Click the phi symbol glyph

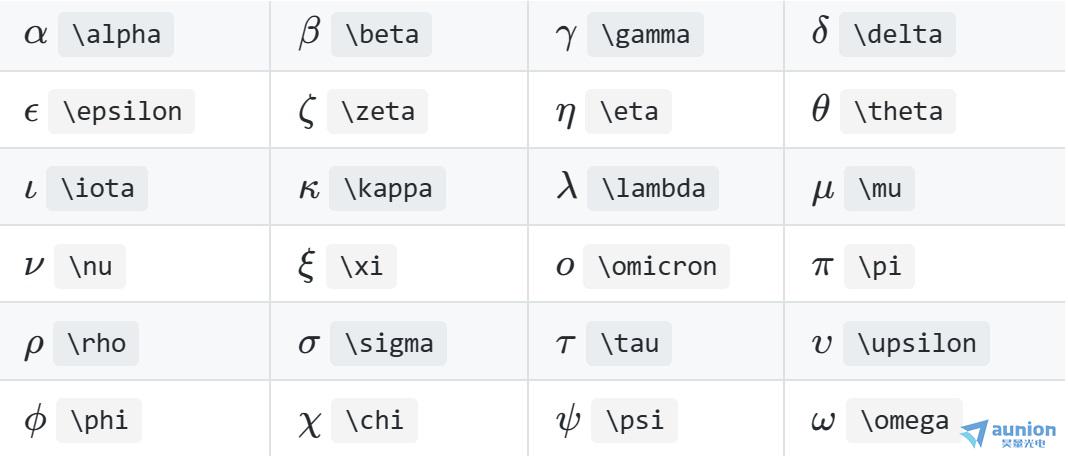(x=35, y=421)
